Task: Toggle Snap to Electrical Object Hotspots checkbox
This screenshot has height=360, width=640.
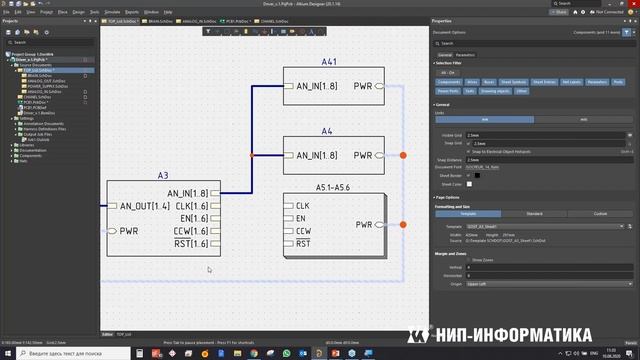Action: pyautogui.click(x=468, y=152)
